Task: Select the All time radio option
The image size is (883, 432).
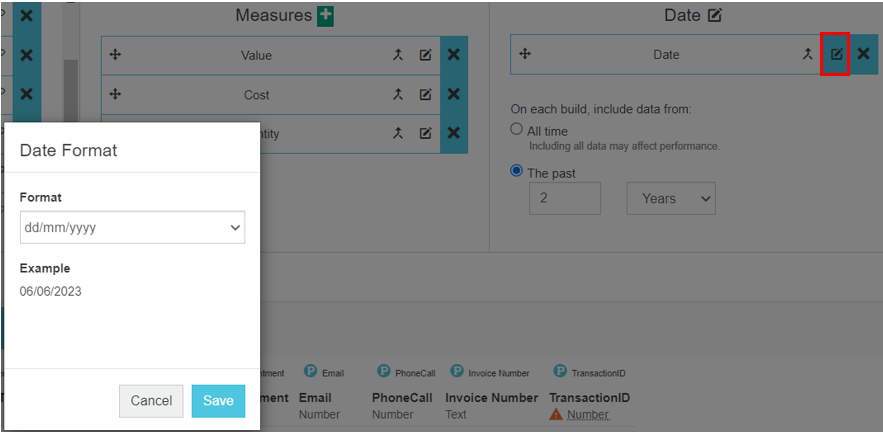Action: 516,130
